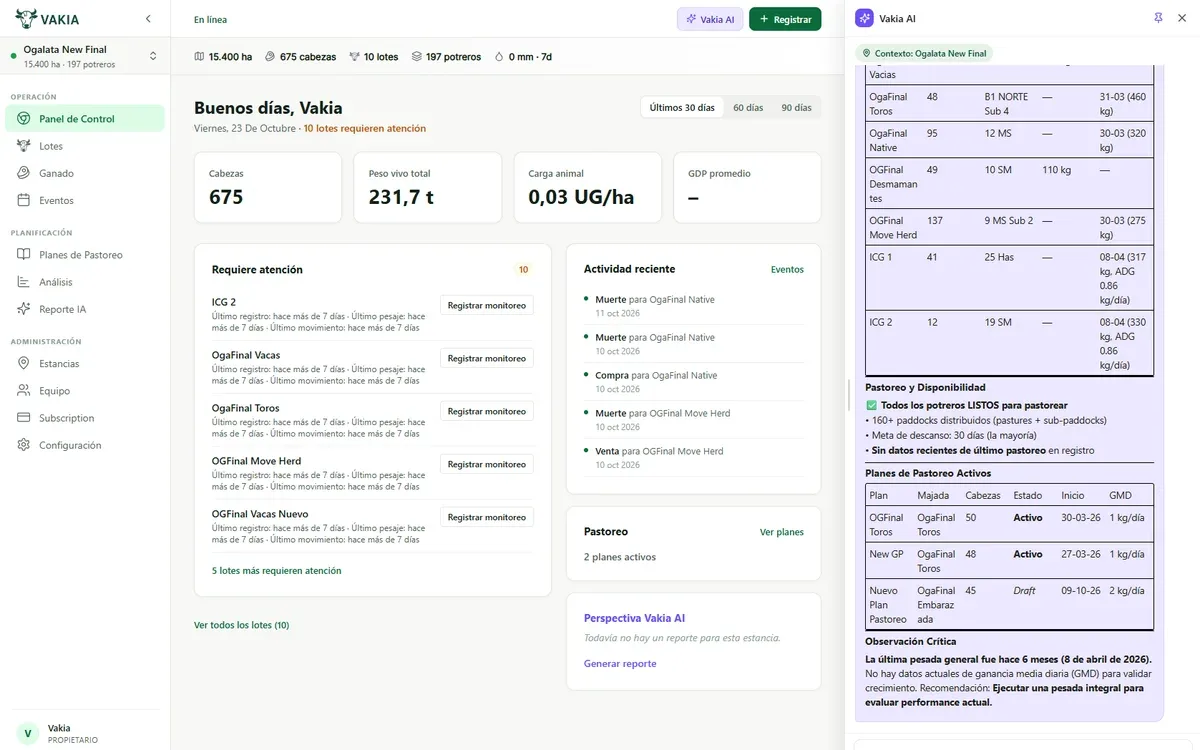Click Generar reporte link
Screen dimensions: 1200x750
click(x=620, y=664)
